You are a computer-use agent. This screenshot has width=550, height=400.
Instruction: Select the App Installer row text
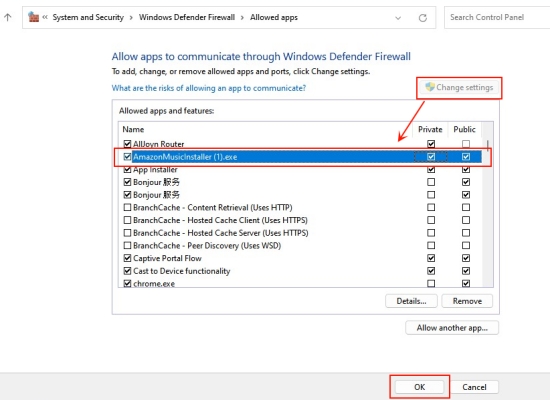coord(155,169)
